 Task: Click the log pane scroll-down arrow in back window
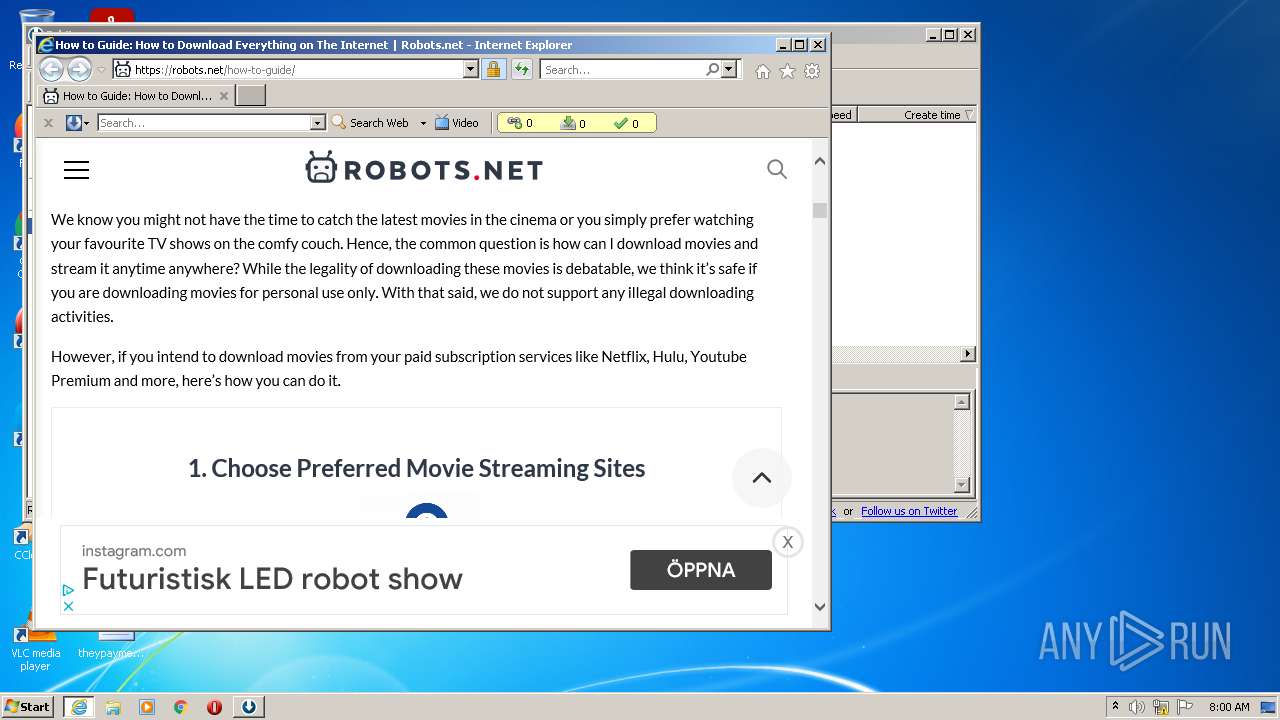tap(962, 485)
